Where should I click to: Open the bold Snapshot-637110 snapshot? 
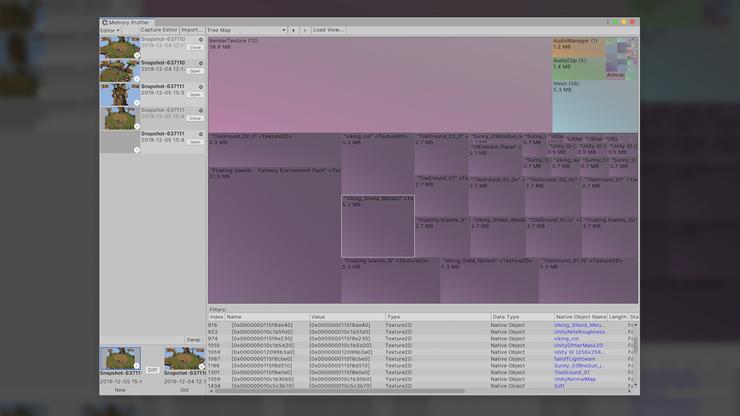[x=195, y=71]
